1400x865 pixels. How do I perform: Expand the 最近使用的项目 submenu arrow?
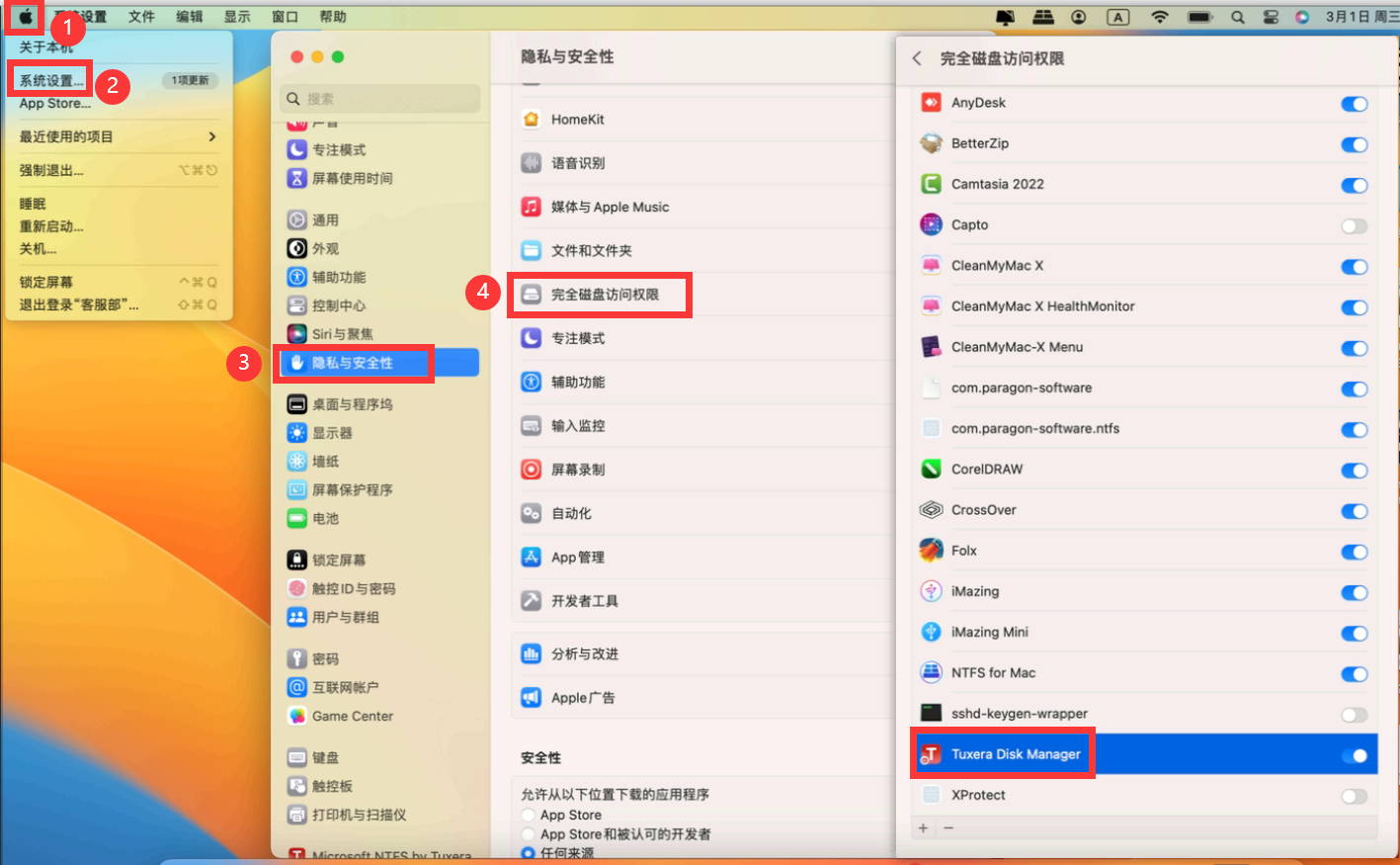[211, 136]
